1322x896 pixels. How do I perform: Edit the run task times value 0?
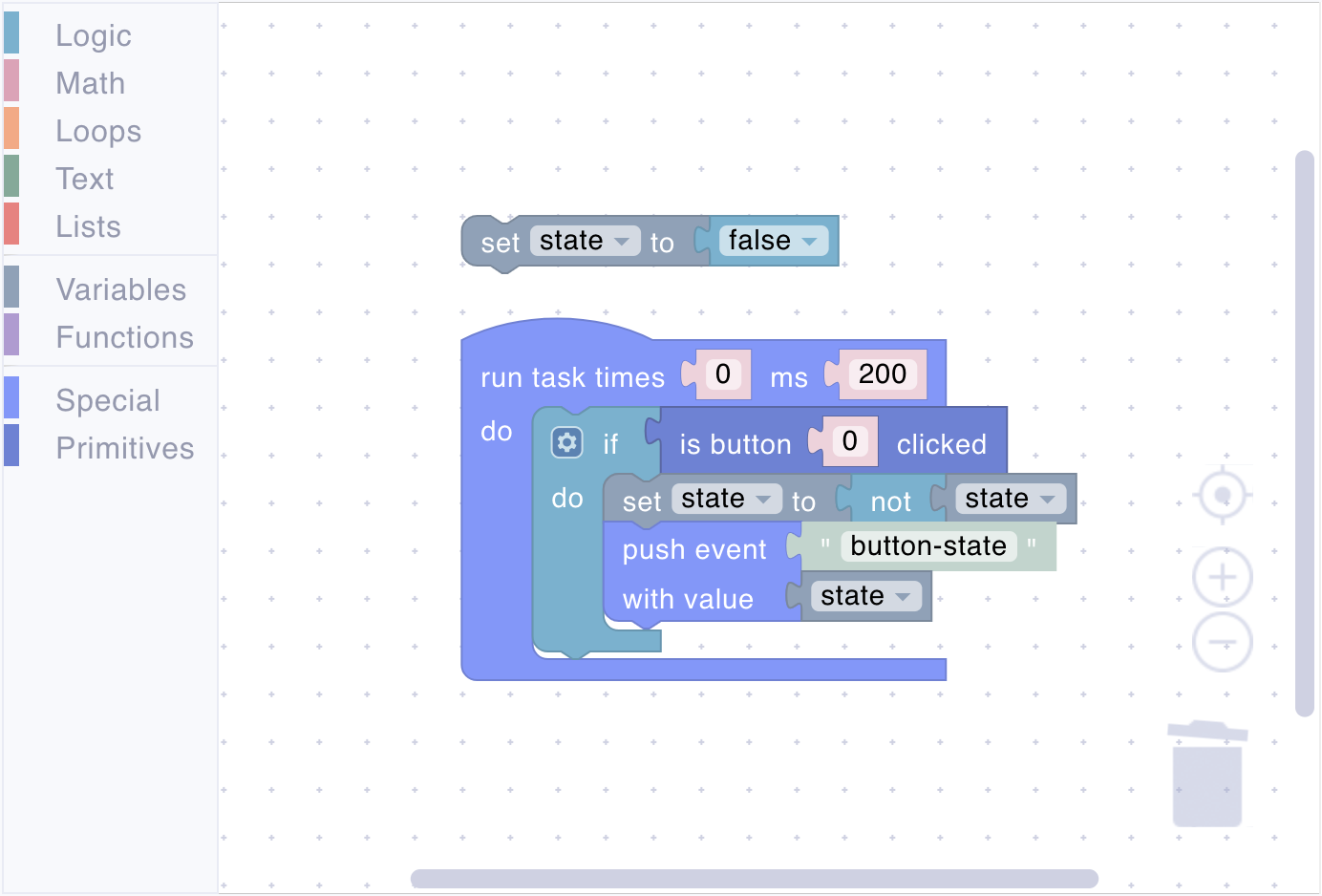723,374
